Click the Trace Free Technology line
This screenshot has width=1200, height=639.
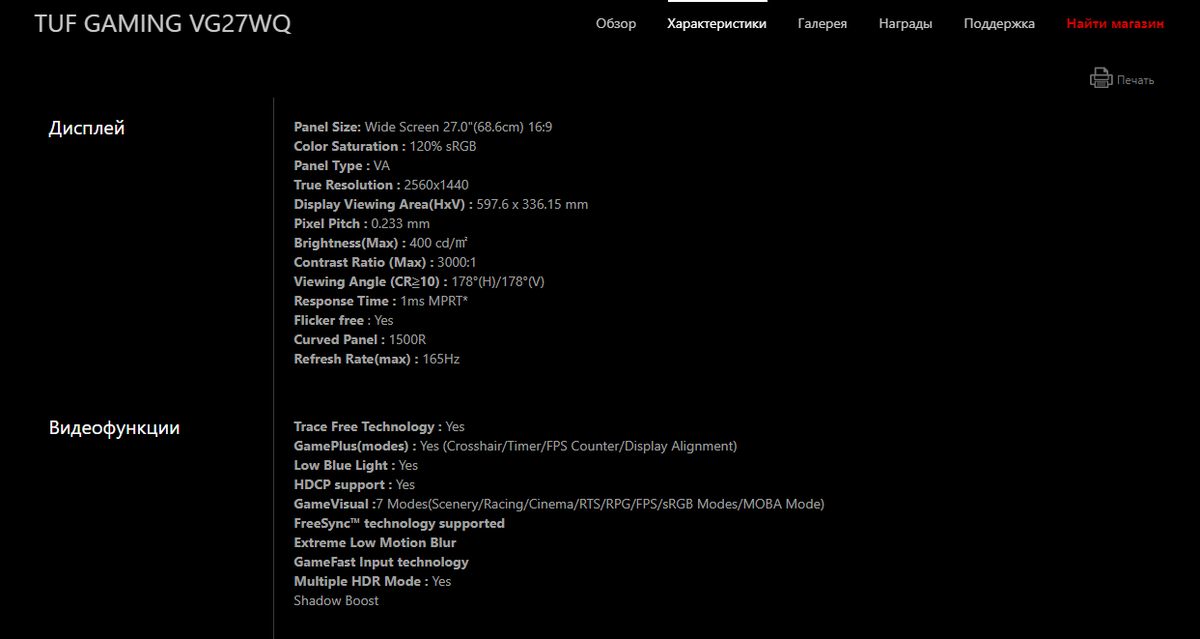click(x=379, y=427)
